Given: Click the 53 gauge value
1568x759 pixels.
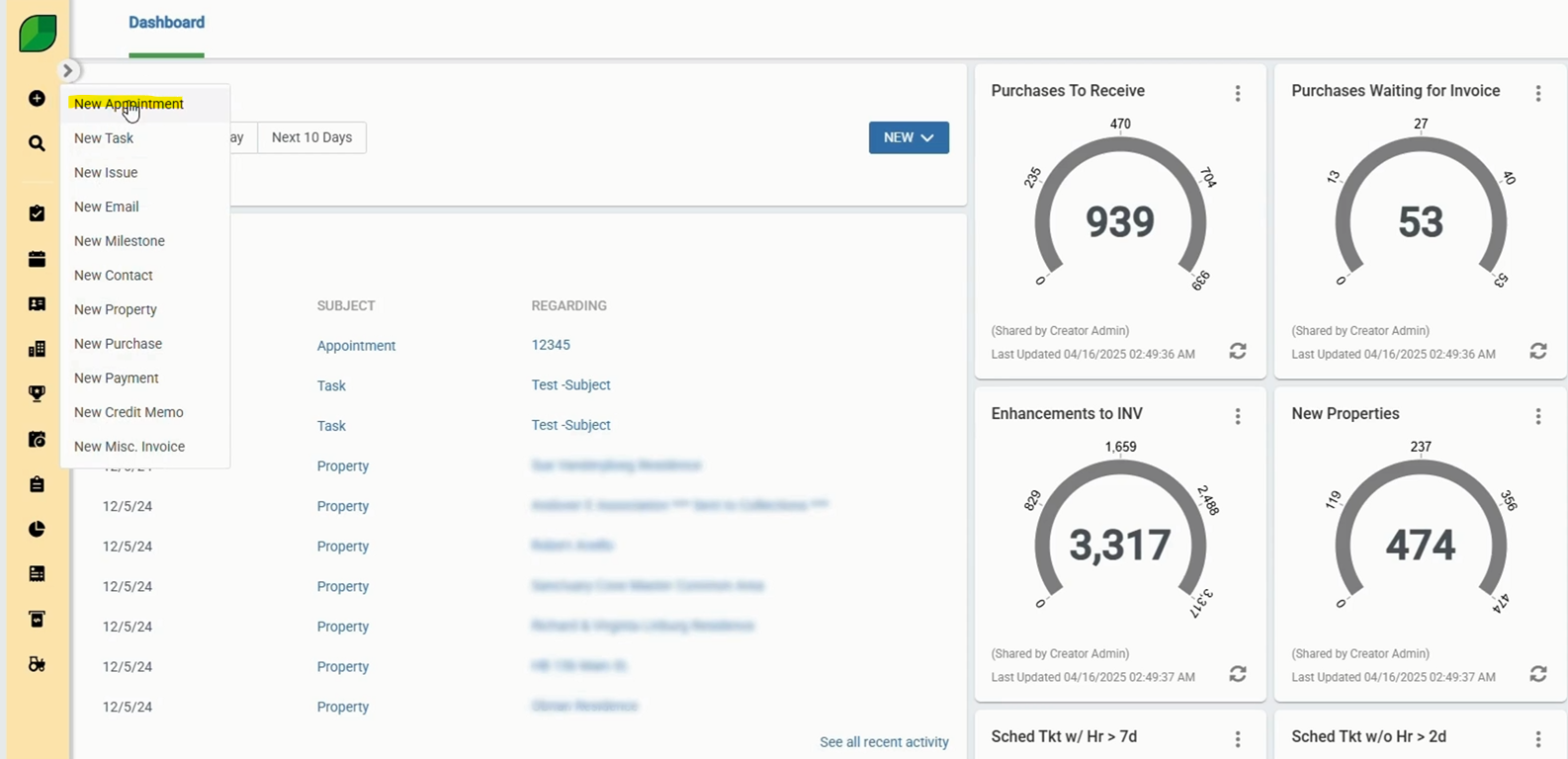Looking at the screenshot, I should 1421,221.
